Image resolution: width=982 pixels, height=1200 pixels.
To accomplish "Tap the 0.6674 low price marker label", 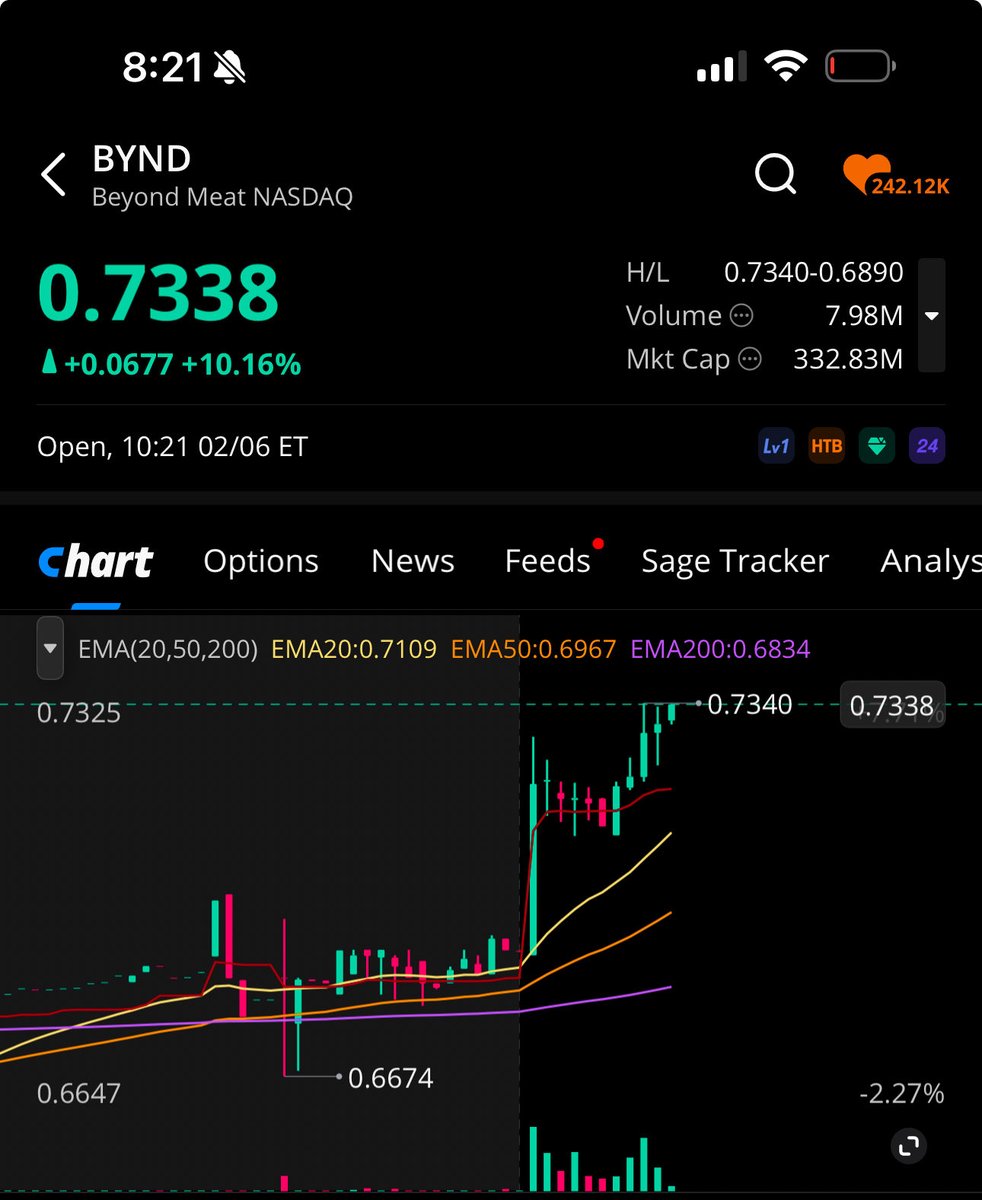I will coord(391,1079).
